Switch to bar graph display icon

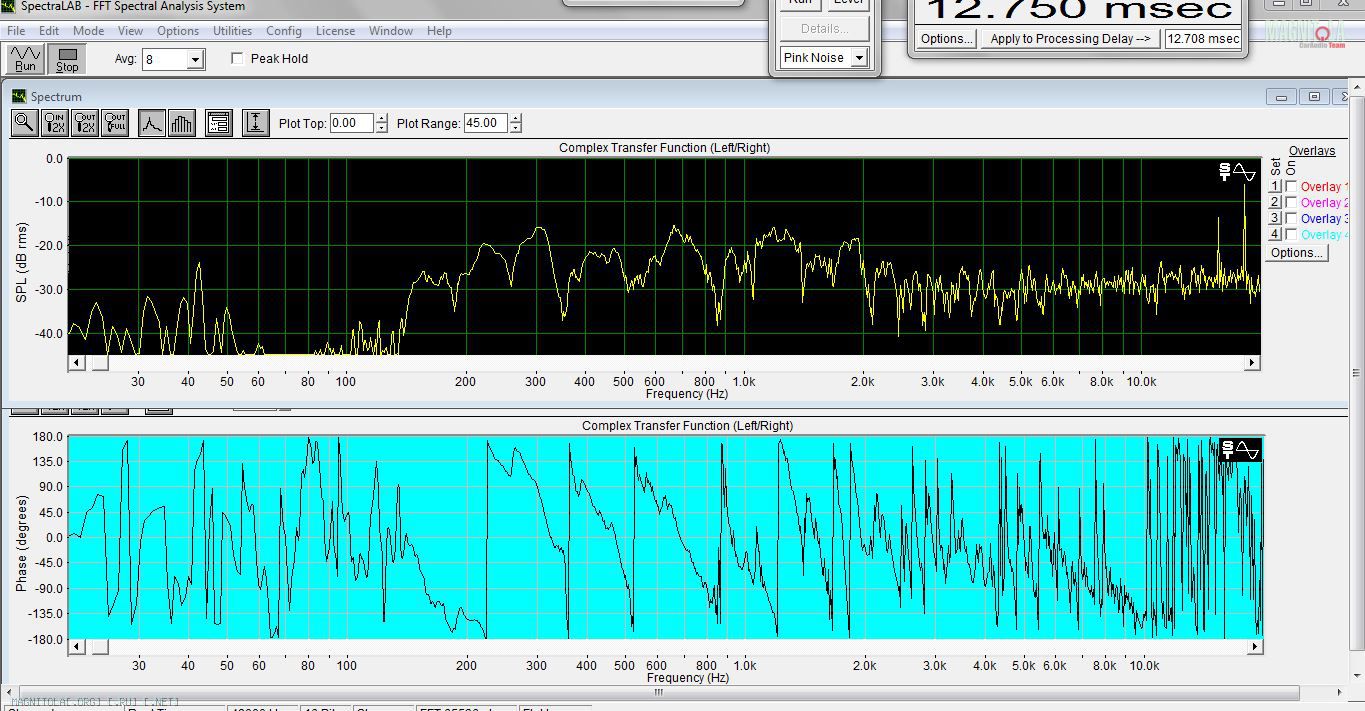tap(182, 123)
